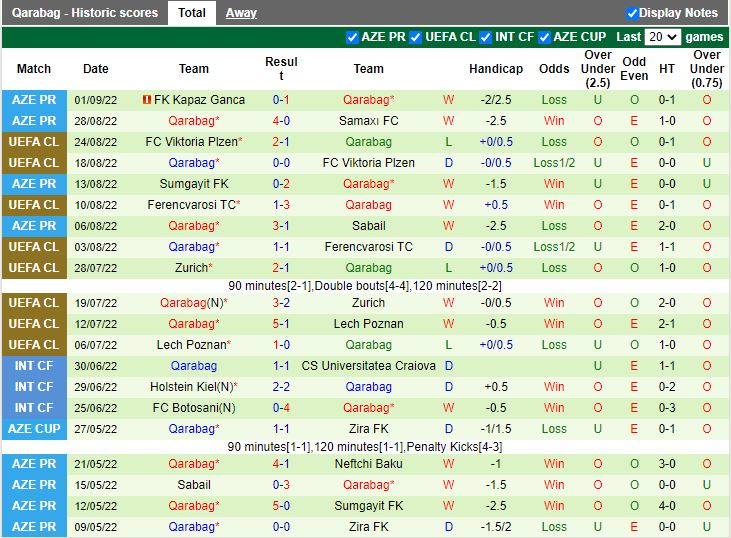This screenshot has height=538, width=731.
Task: Click the Over Under (0.75) column header
Action: (707, 69)
